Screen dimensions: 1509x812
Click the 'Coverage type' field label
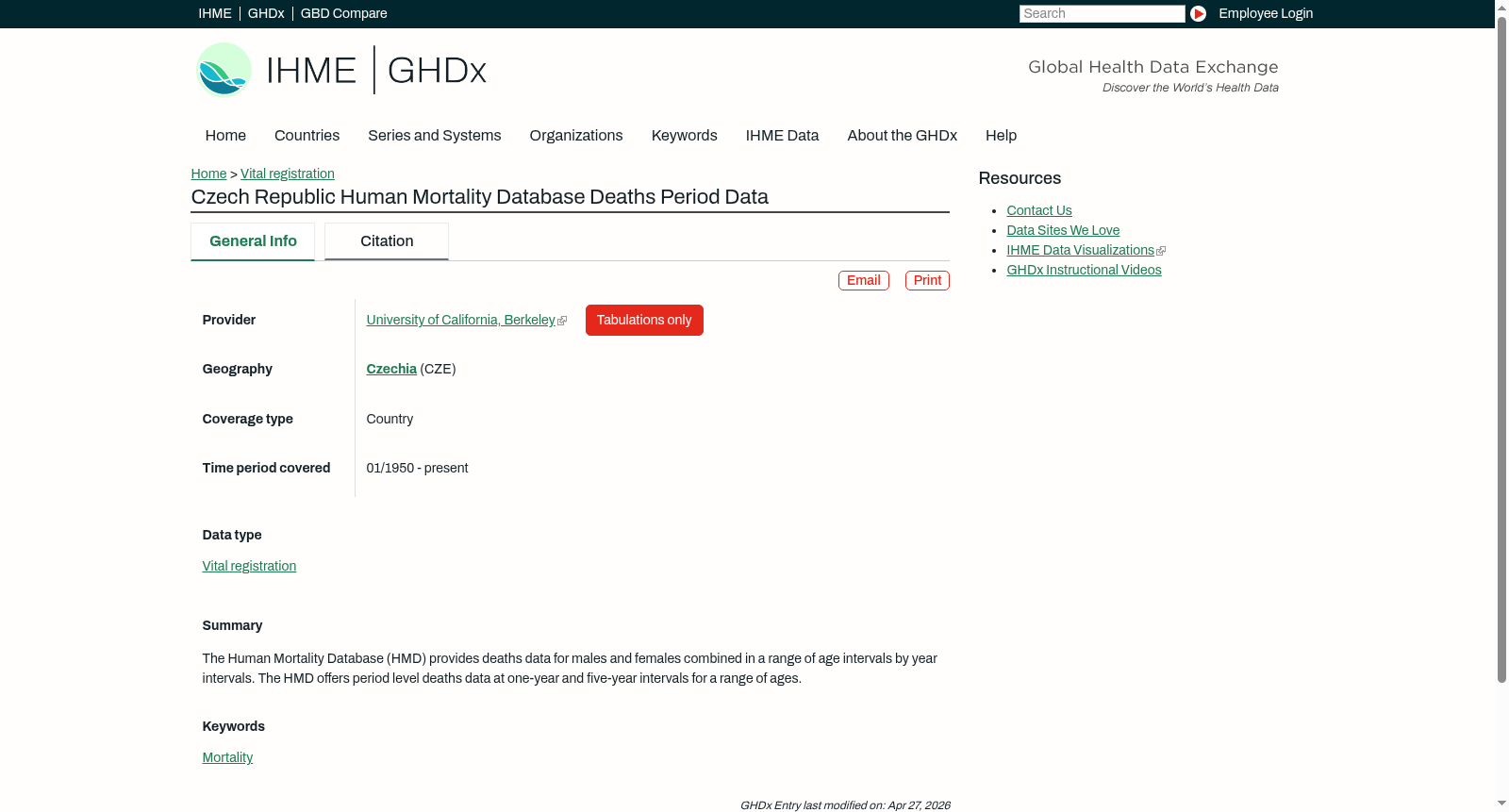click(248, 419)
